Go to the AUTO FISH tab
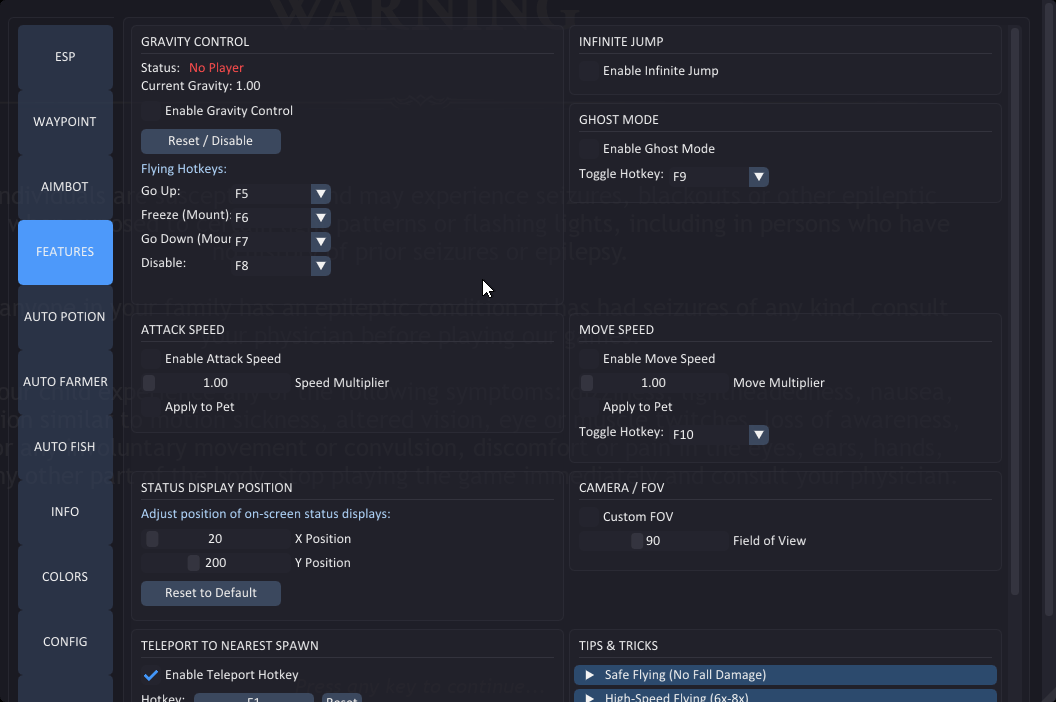This screenshot has height=702, width=1056. click(x=65, y=447)
